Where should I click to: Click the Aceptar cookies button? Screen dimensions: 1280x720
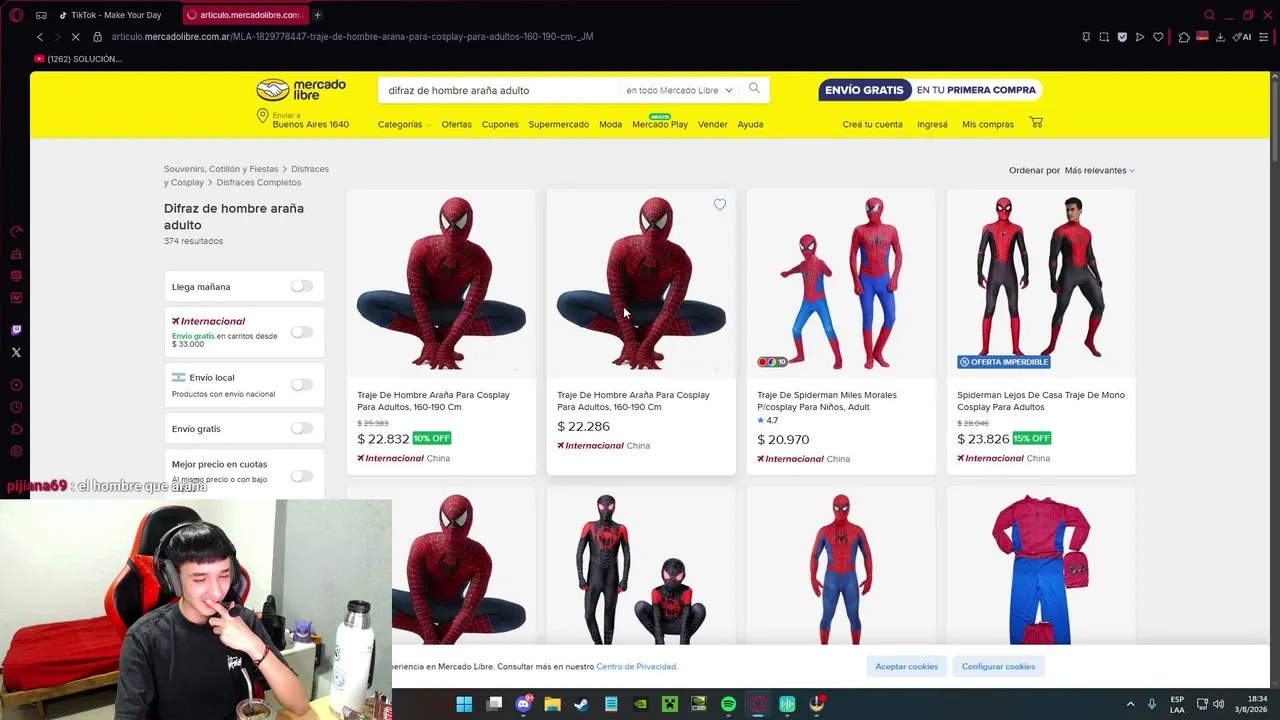tap(907, 666)
